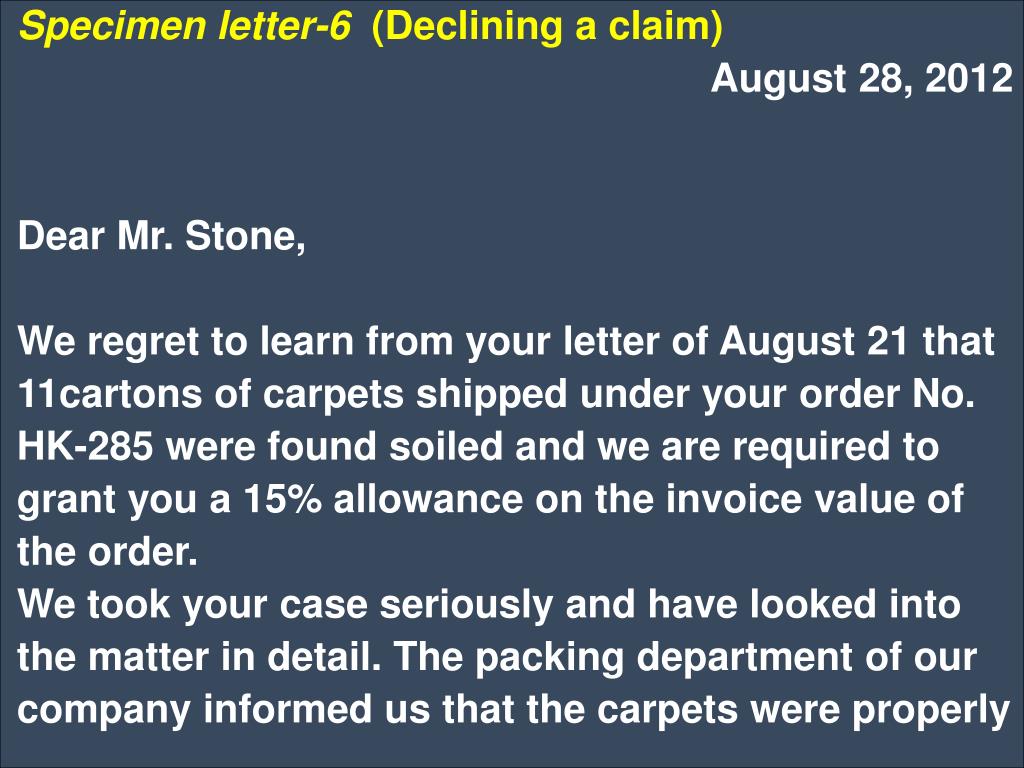The height and width of the screenshot is (768, 1024).
Task: Click the '15%' allowance figure
Action: (283, 499)
